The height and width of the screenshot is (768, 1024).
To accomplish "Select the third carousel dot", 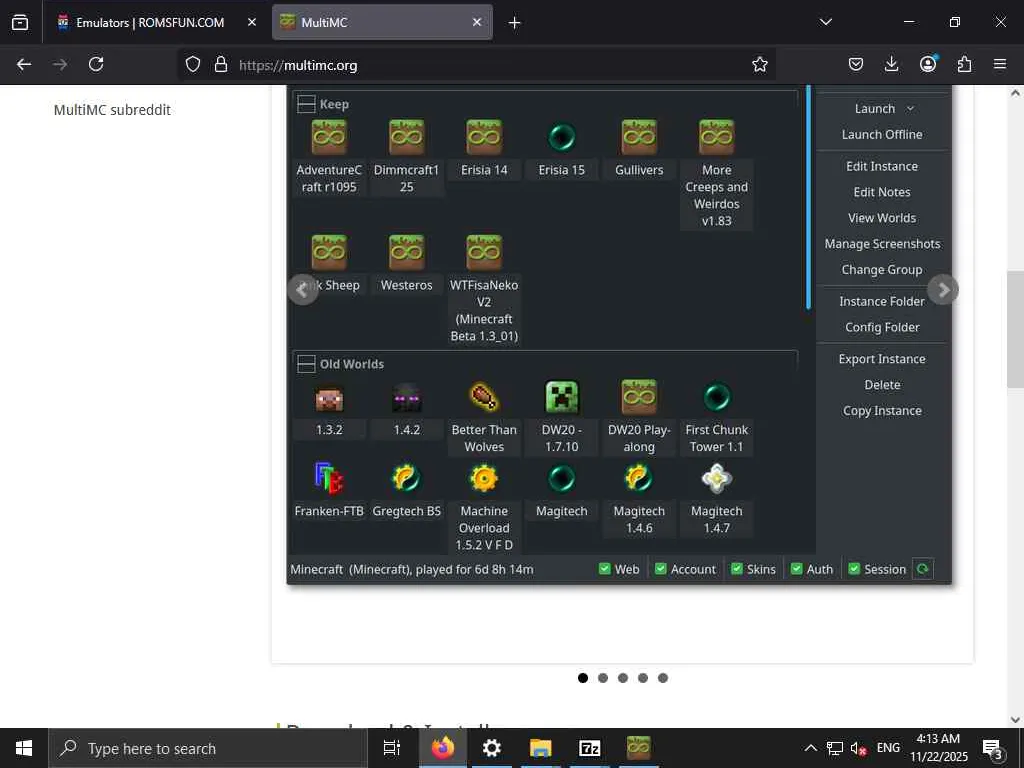I will point(623,678).
